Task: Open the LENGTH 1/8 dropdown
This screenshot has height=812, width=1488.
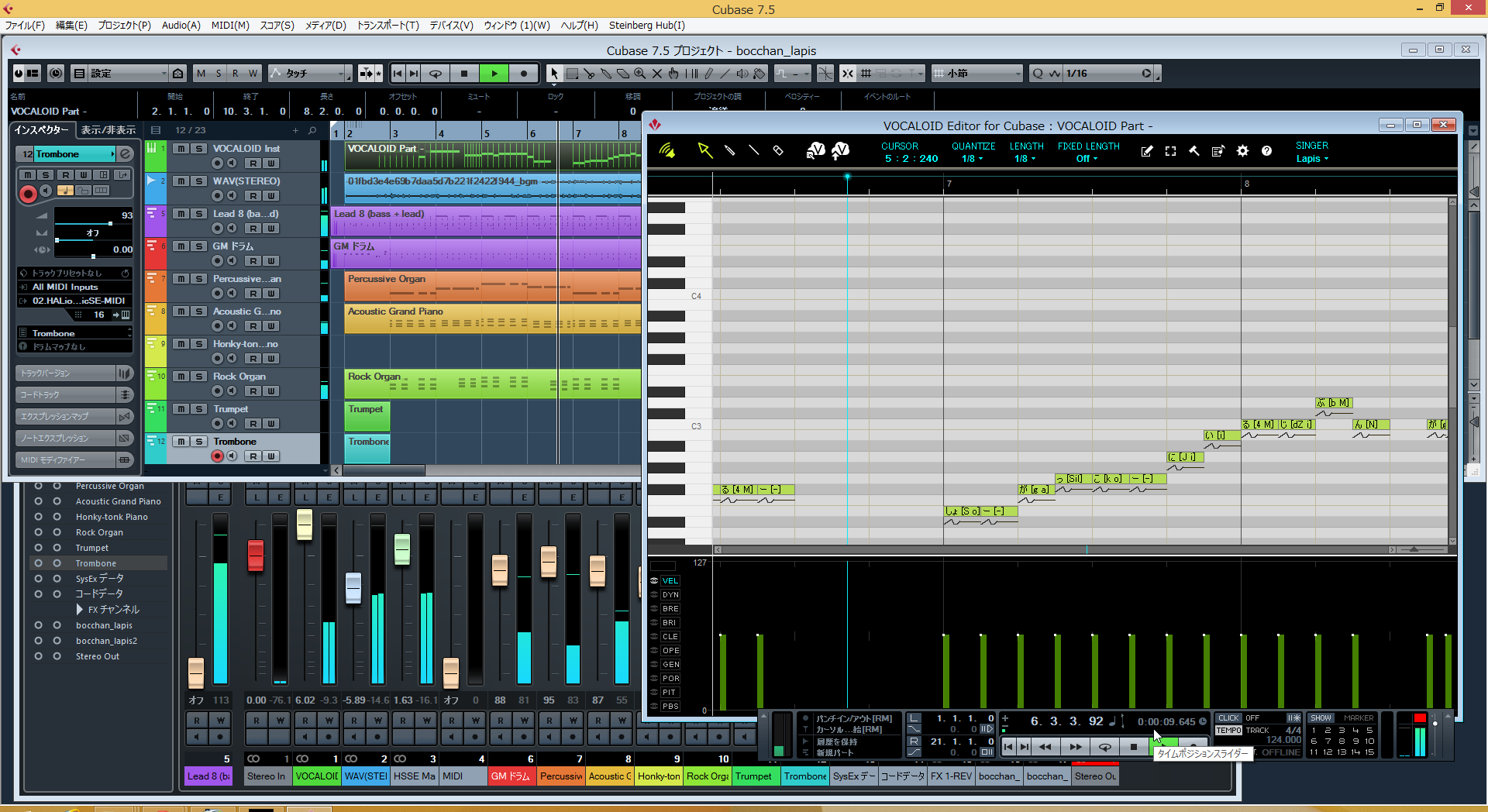Action: 1025,159
